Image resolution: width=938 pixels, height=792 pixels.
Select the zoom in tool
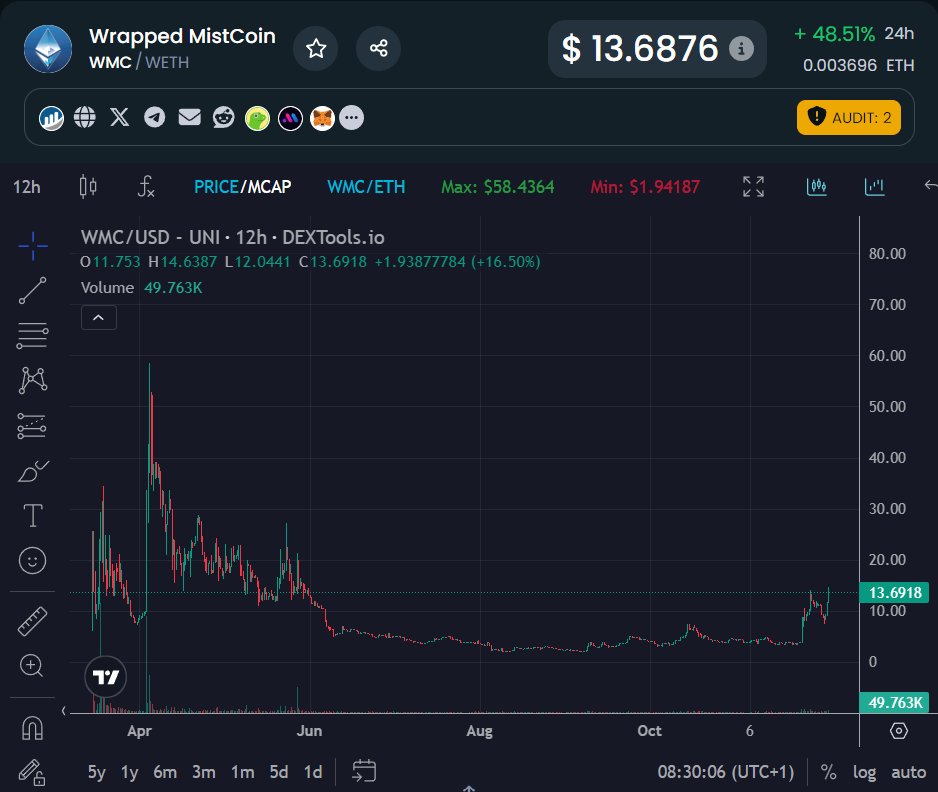click(32, 666)
